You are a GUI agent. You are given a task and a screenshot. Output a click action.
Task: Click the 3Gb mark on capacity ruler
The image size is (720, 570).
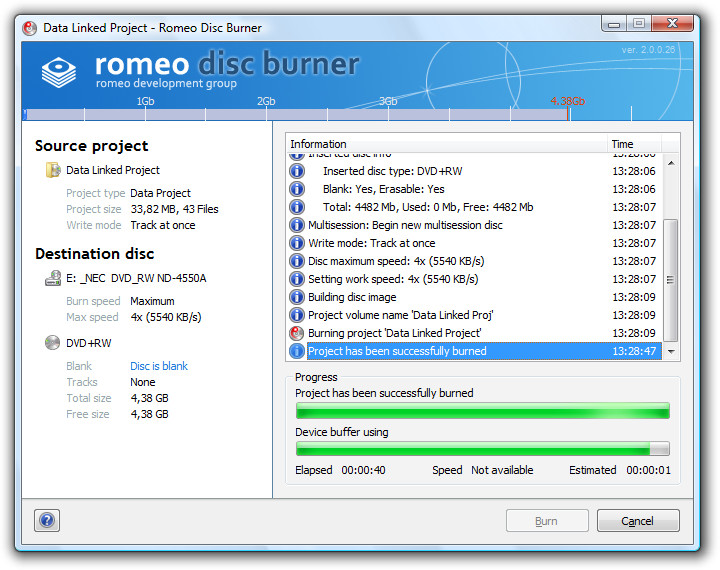click(388, 101)
